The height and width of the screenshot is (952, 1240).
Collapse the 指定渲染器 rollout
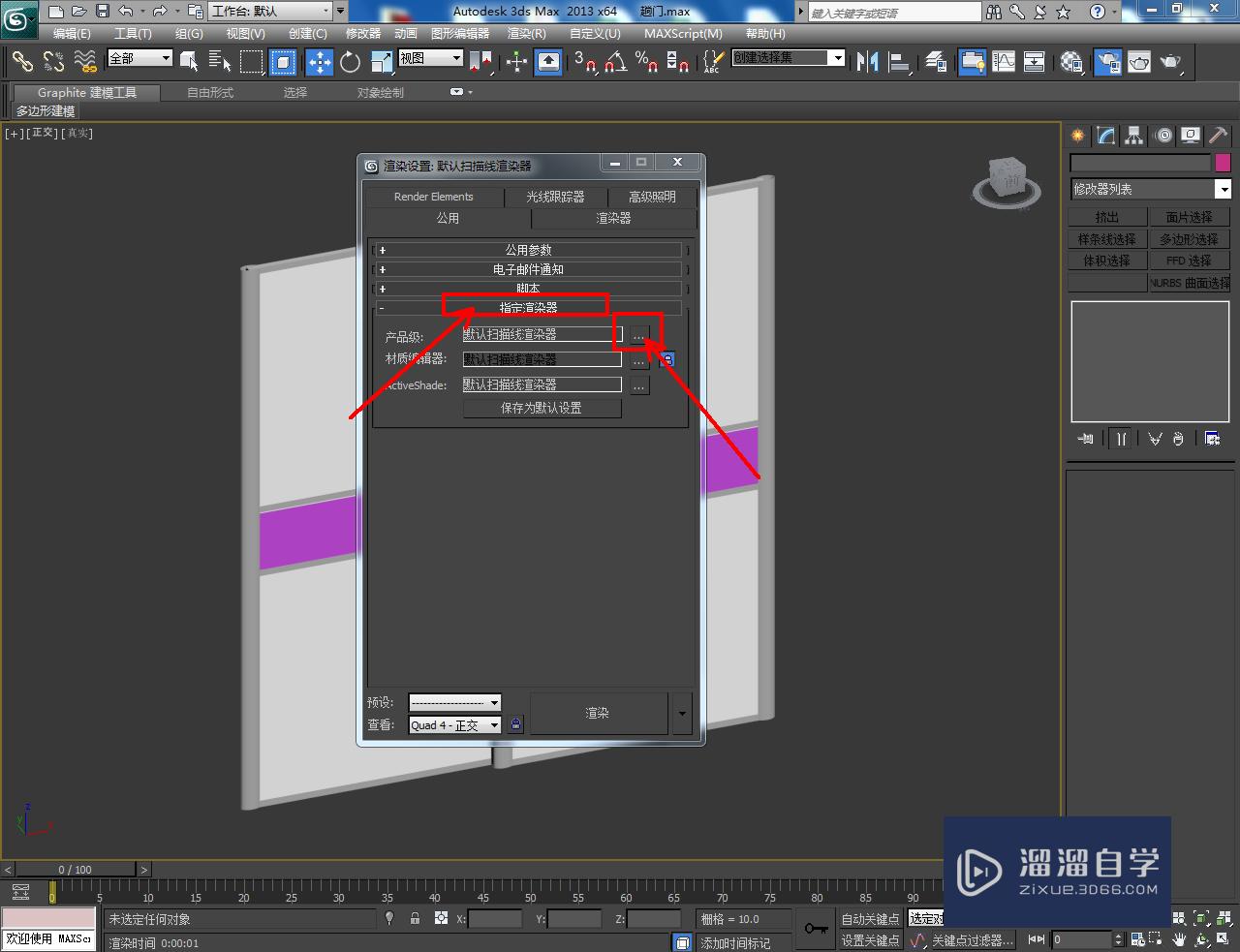tap(528, 308)
